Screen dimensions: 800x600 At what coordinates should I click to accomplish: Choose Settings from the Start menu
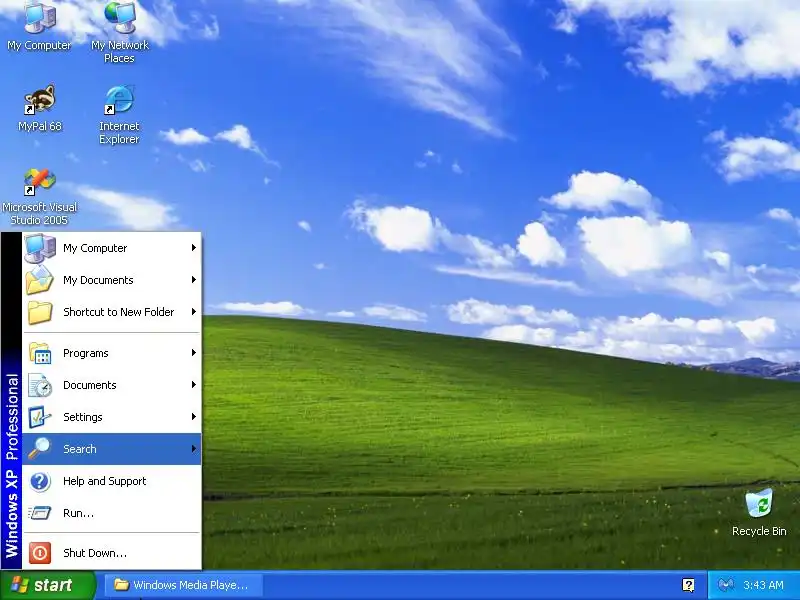(x=112, y=417)
